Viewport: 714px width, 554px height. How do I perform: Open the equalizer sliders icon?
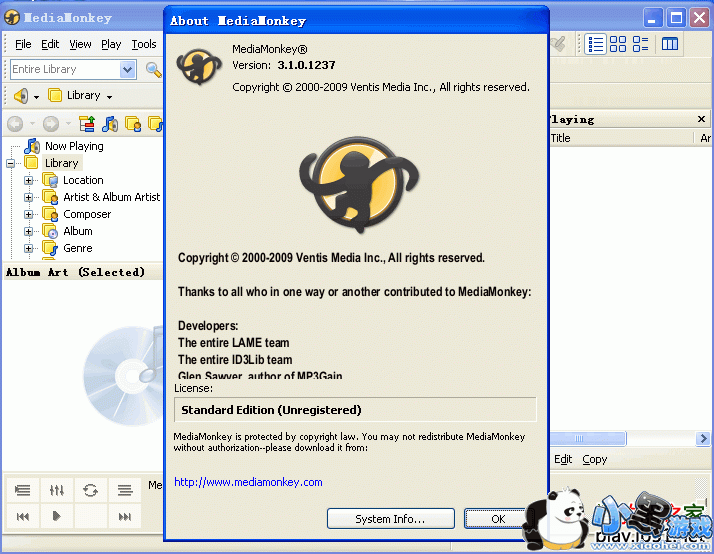[56, 490]
